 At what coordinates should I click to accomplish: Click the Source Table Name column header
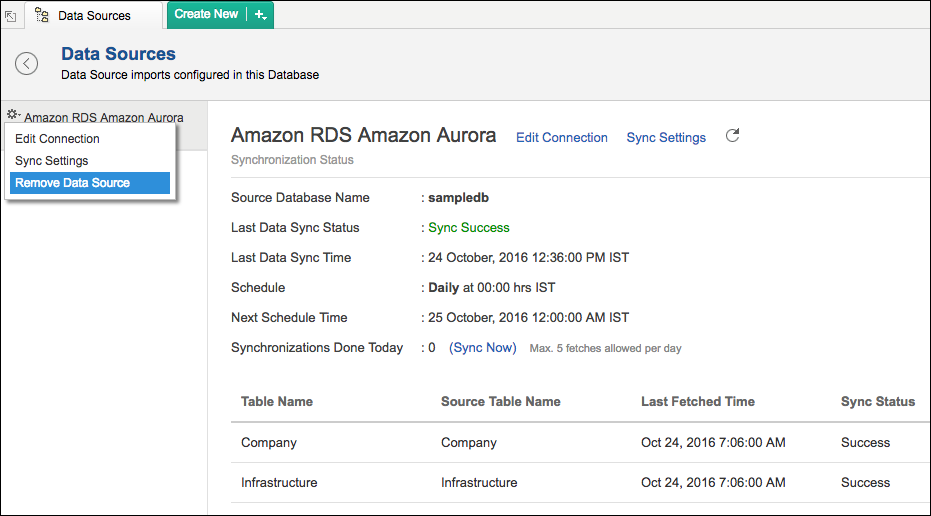click(500, 402)
